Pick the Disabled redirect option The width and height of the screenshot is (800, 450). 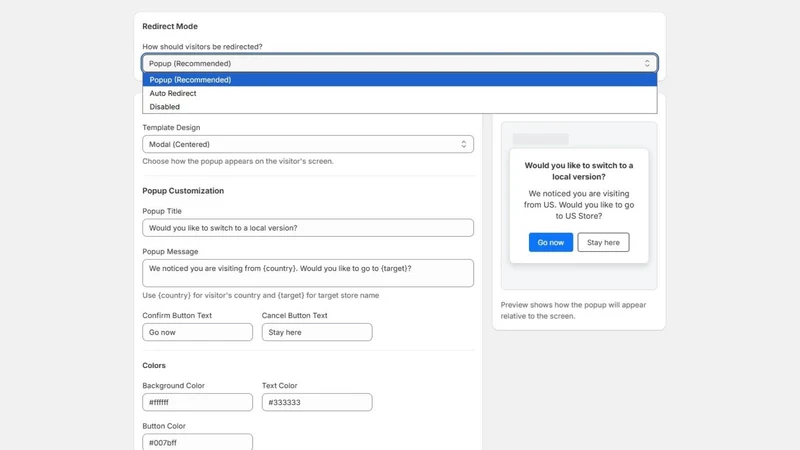coord(399,107)
